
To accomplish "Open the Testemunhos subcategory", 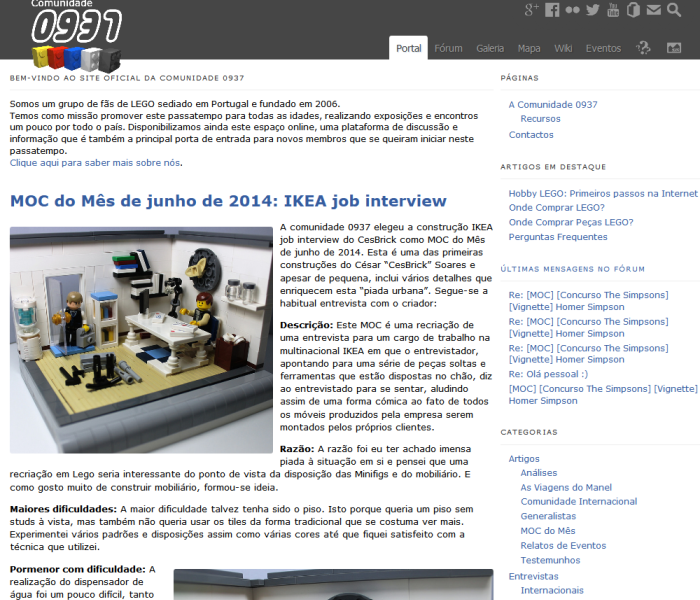I will click(x=550, y=560).
